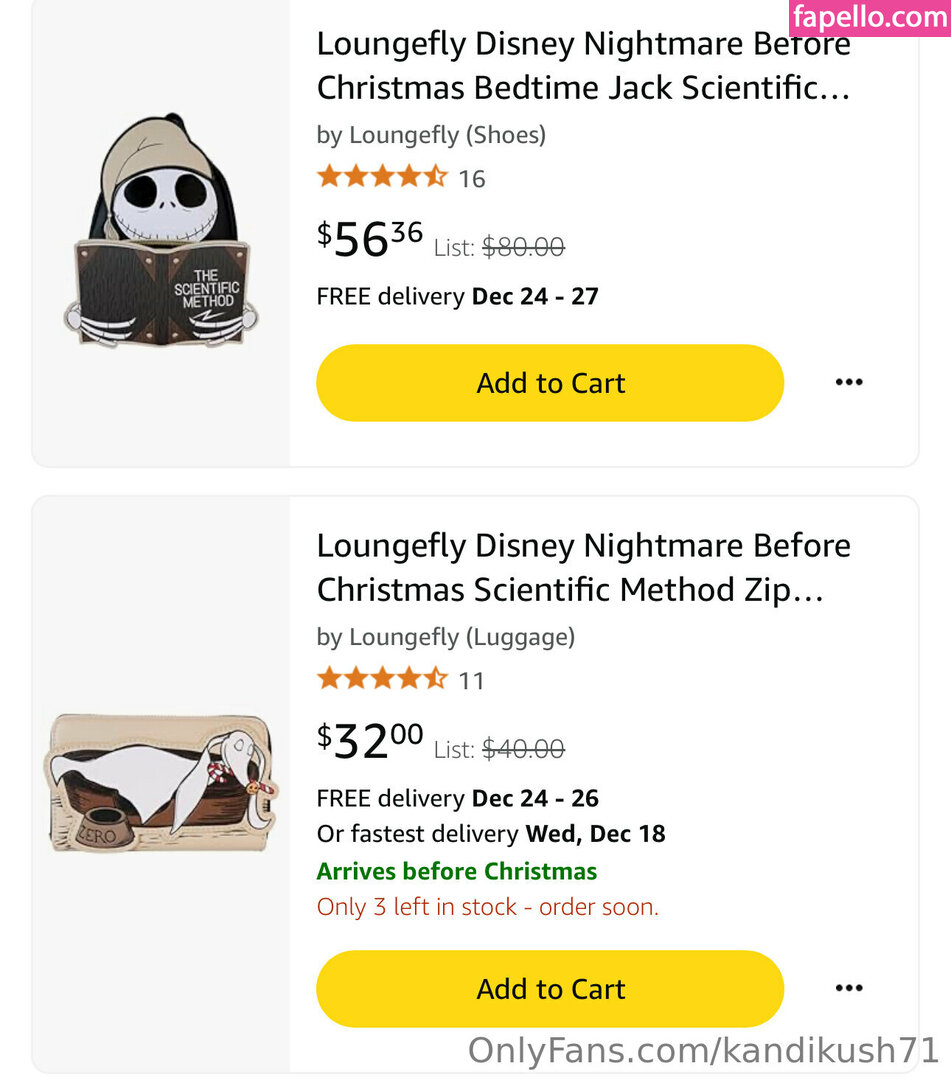Viewport: 951px width, 1080px height.
Task: Click the $80.00 list price
Action: tap(523, 246)
